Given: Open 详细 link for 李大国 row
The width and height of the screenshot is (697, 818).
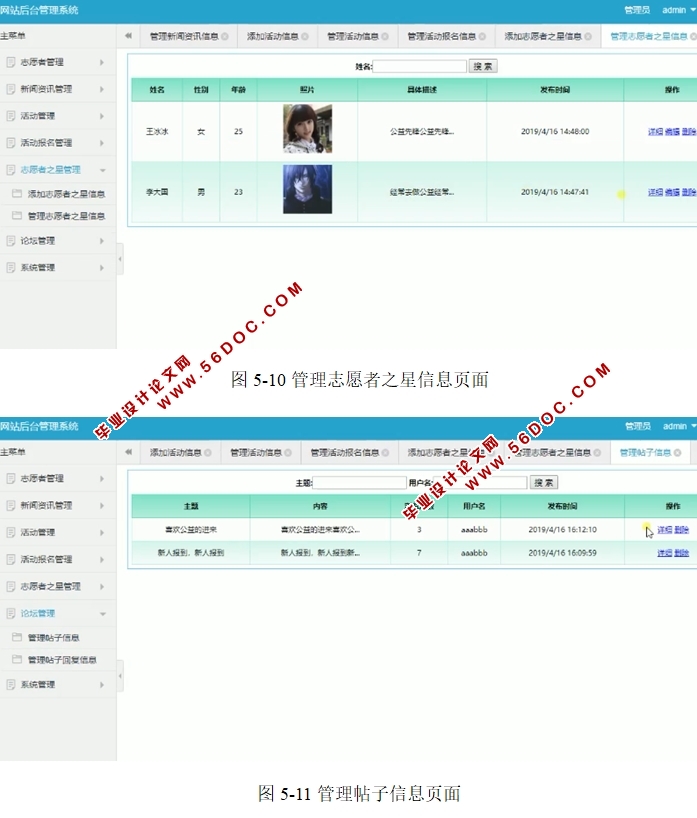Looking at the screenshot, I should point(655,192).
